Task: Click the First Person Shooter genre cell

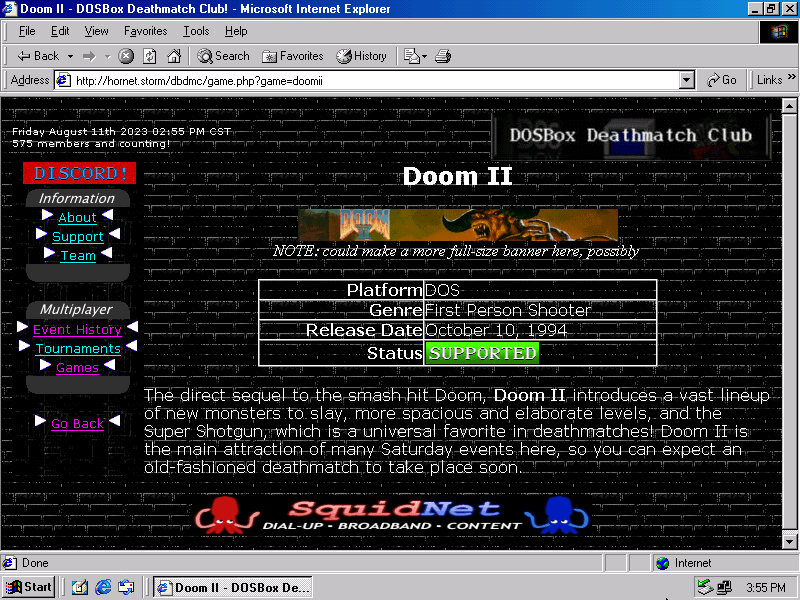Action: coord(540,310)
